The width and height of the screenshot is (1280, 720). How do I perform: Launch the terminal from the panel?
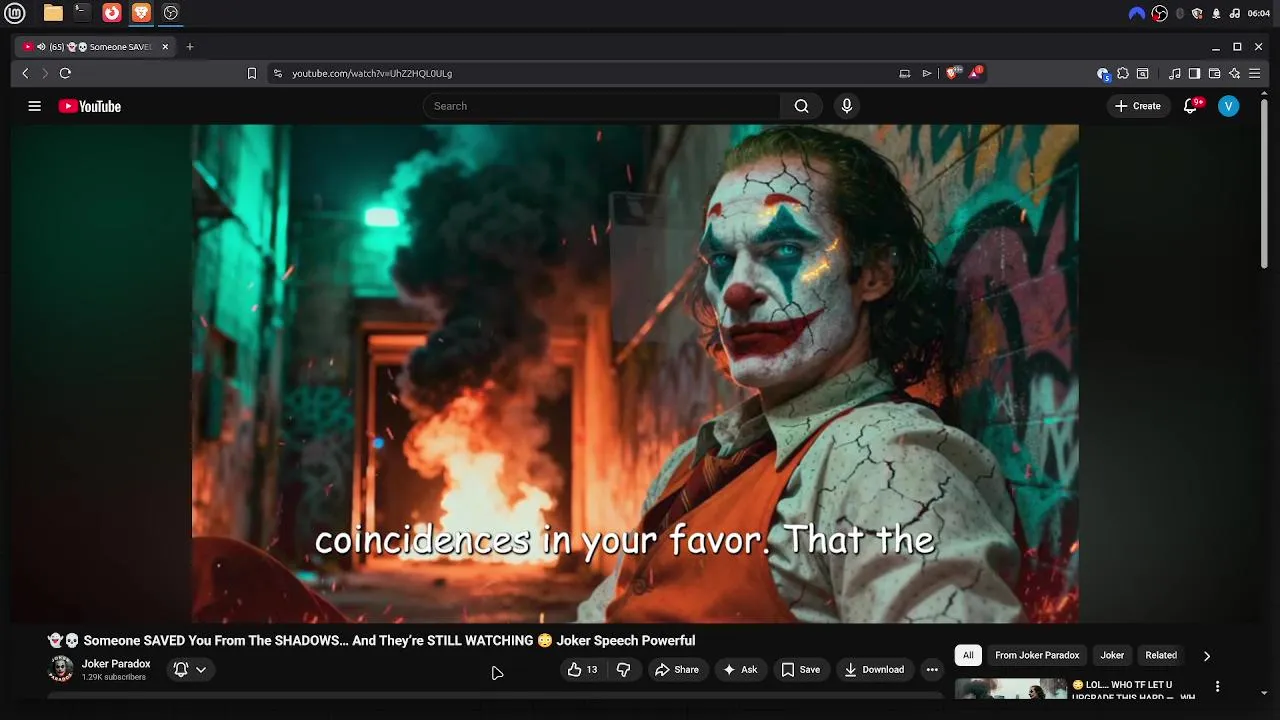coord(82,13)
